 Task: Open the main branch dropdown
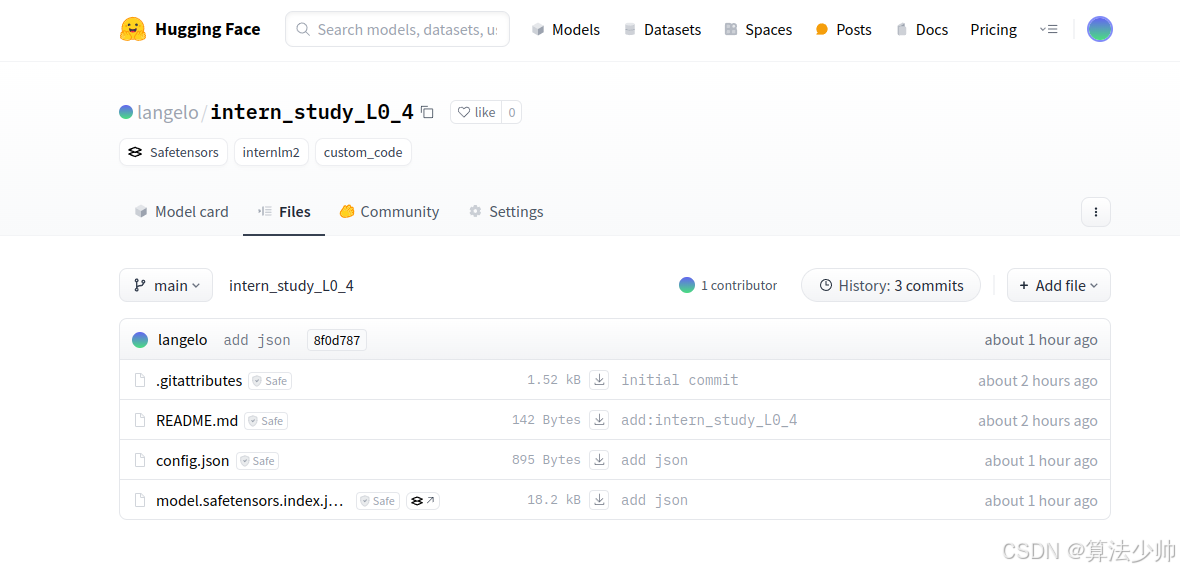click(166, 285)
